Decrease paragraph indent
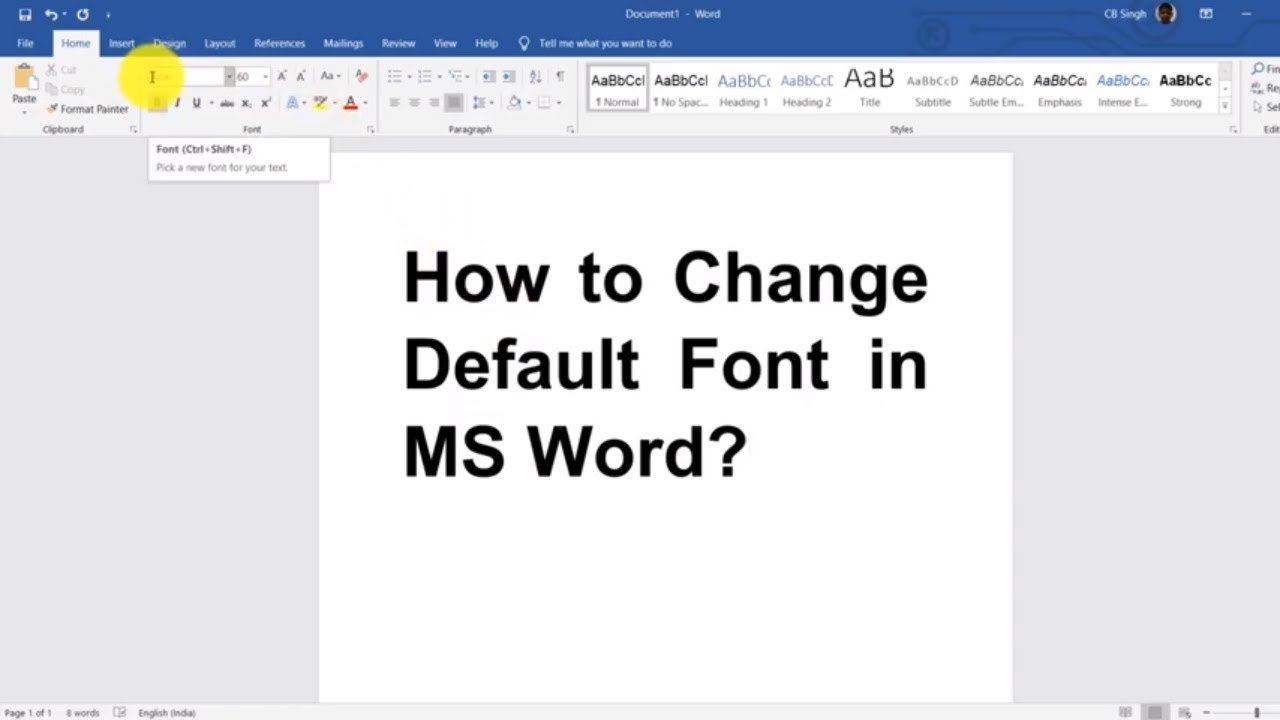Viewport: 1280px width, 720px height. pyautogui.click(x=489, y=76)
